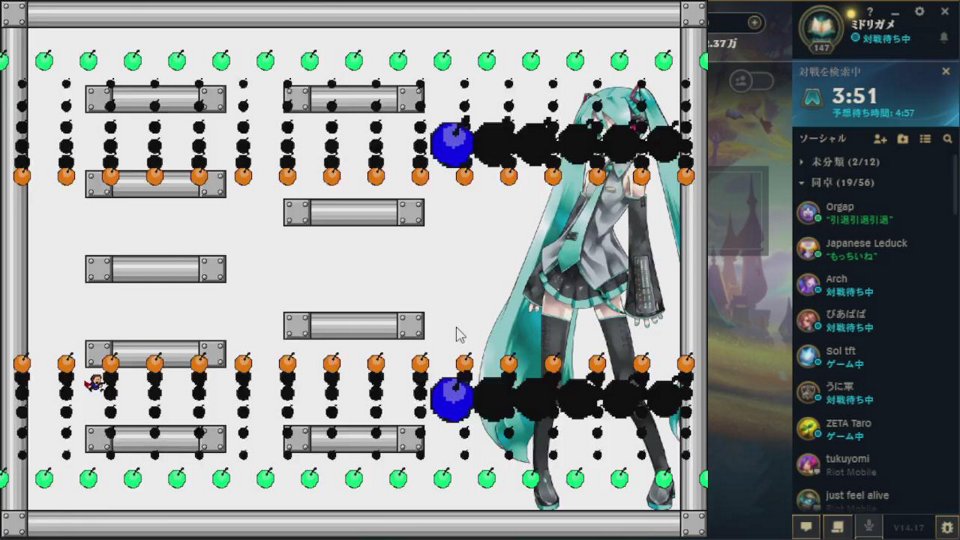Open the chat window icon
Viewport: 960px width, 540px height.
[806, 527]
